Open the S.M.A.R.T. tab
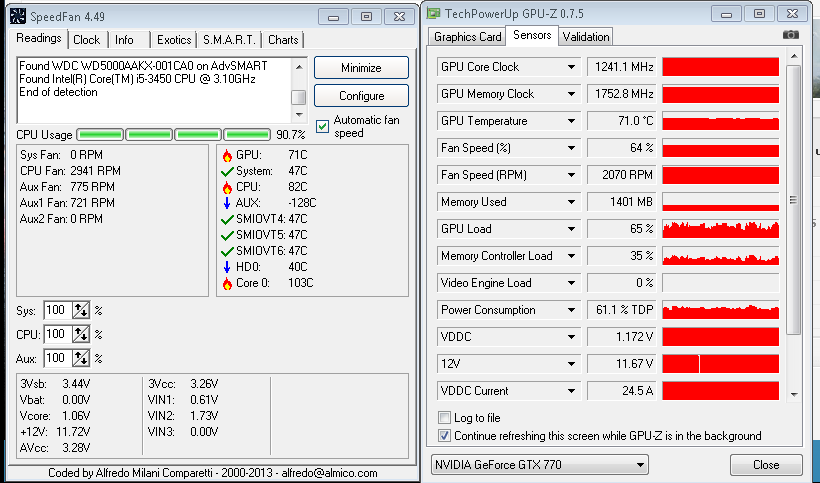The width and height of the screenshot is (820, 483). (x=230, y=40)
